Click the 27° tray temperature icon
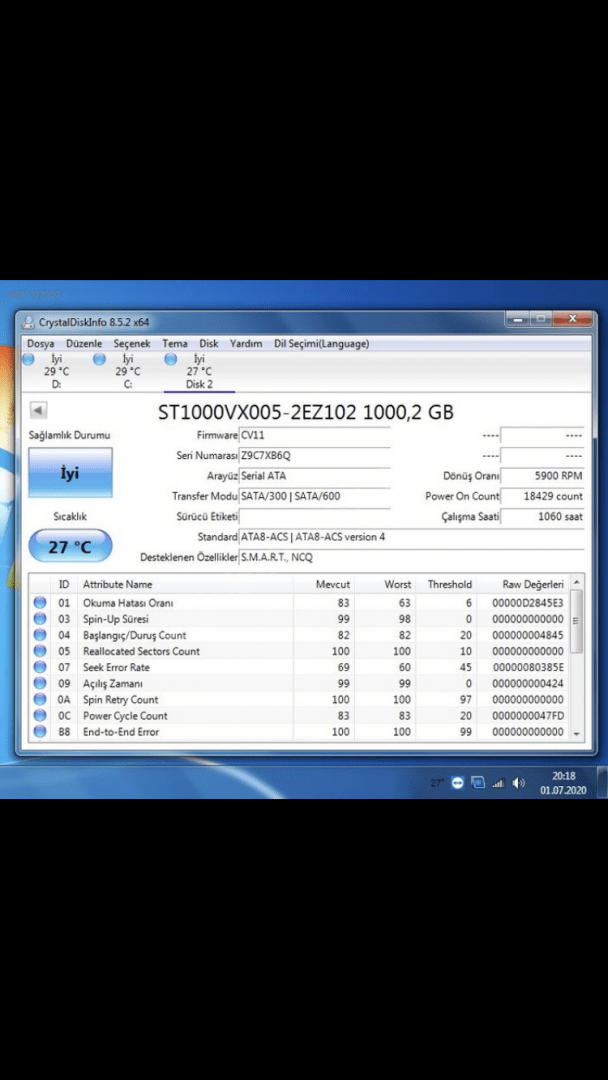This screenshot has height=1080, width=608. (x=437, y=782)
